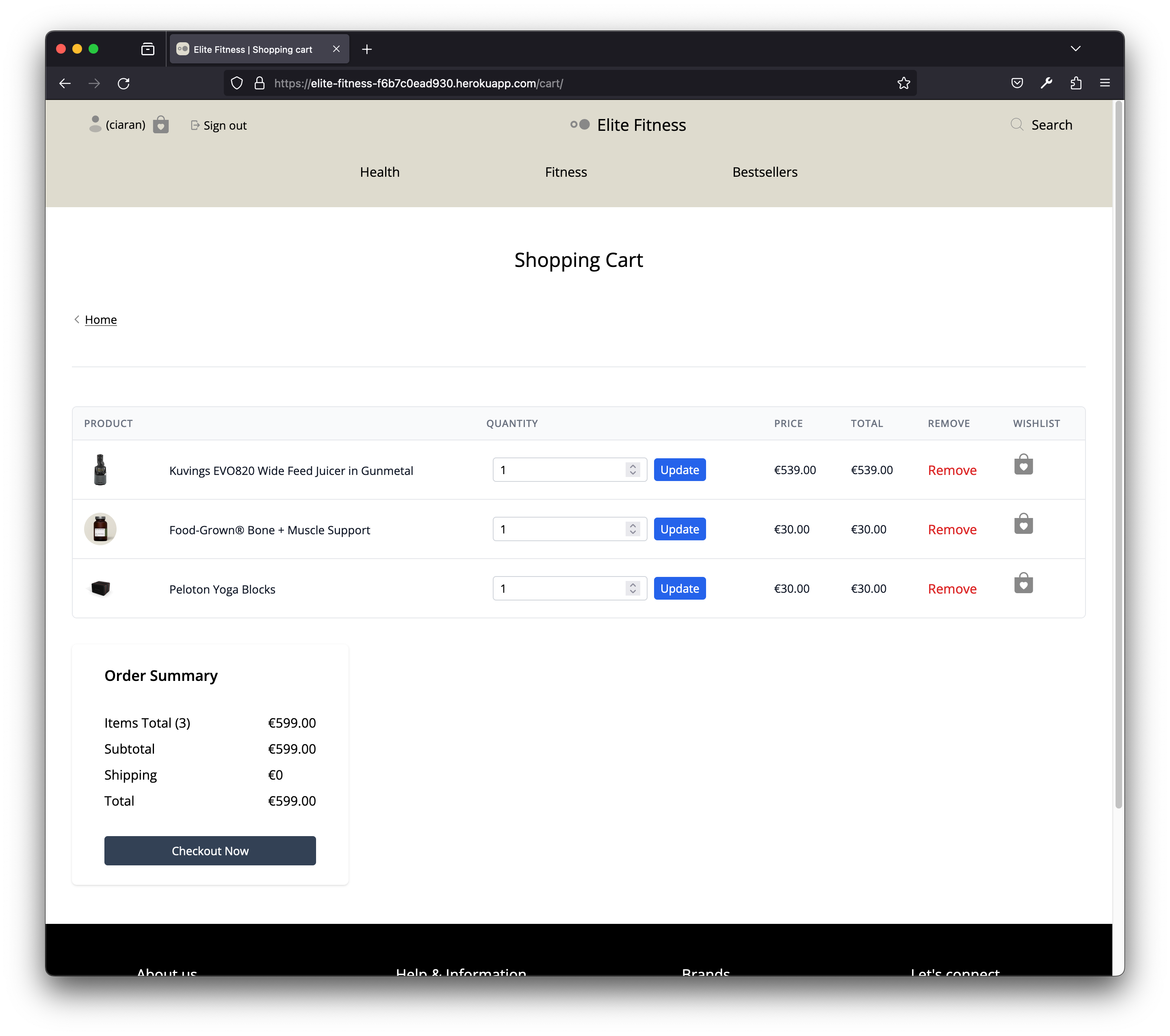The height and width of the screenshot is (1036, 1170).
Task: Update quantity for Kuvings juicer
Action: click(679, 470)
